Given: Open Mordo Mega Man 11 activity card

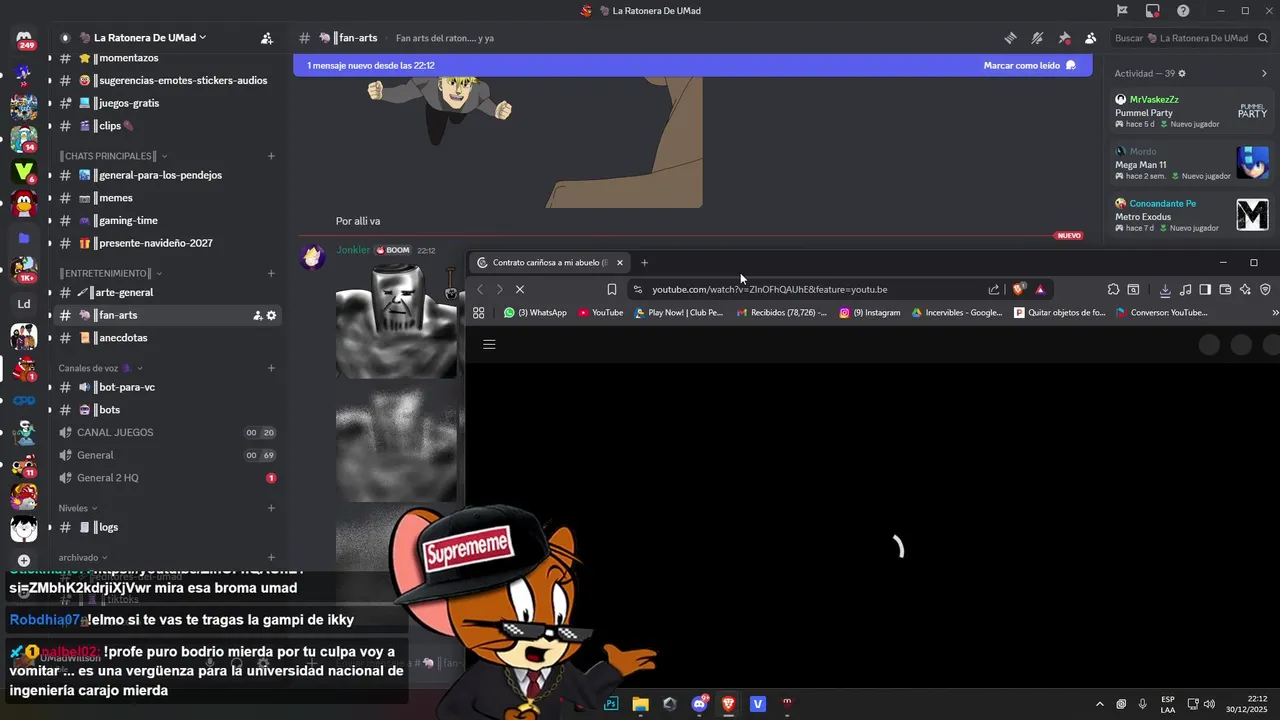Looking at the screenshot, I should pos(1192,163).
